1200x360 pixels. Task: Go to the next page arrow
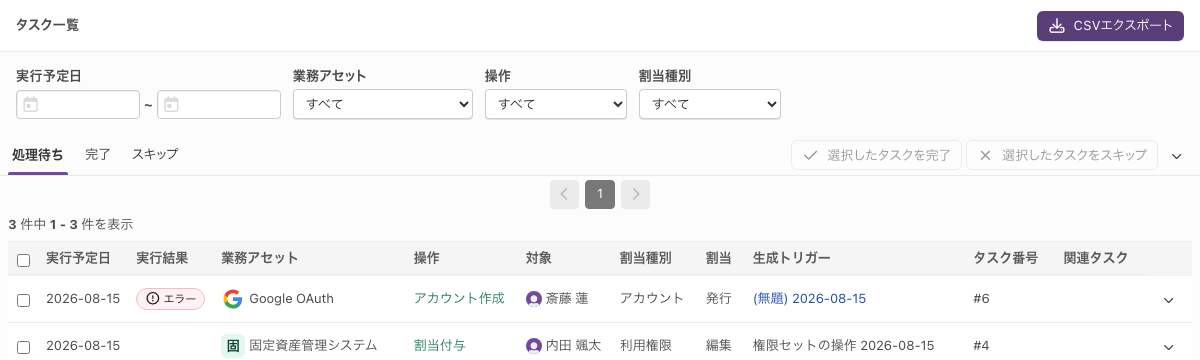[636, 195]
